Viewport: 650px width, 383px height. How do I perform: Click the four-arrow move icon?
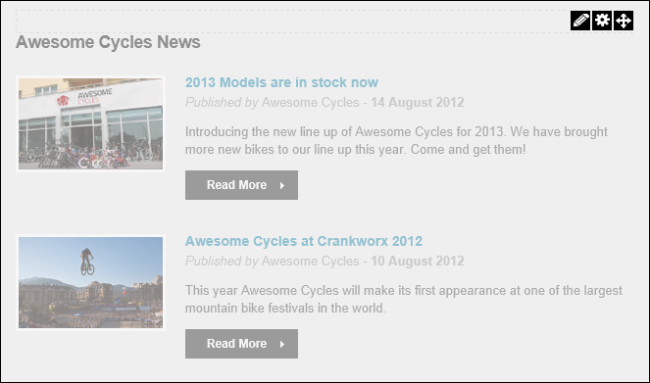(x=623, y=20)
